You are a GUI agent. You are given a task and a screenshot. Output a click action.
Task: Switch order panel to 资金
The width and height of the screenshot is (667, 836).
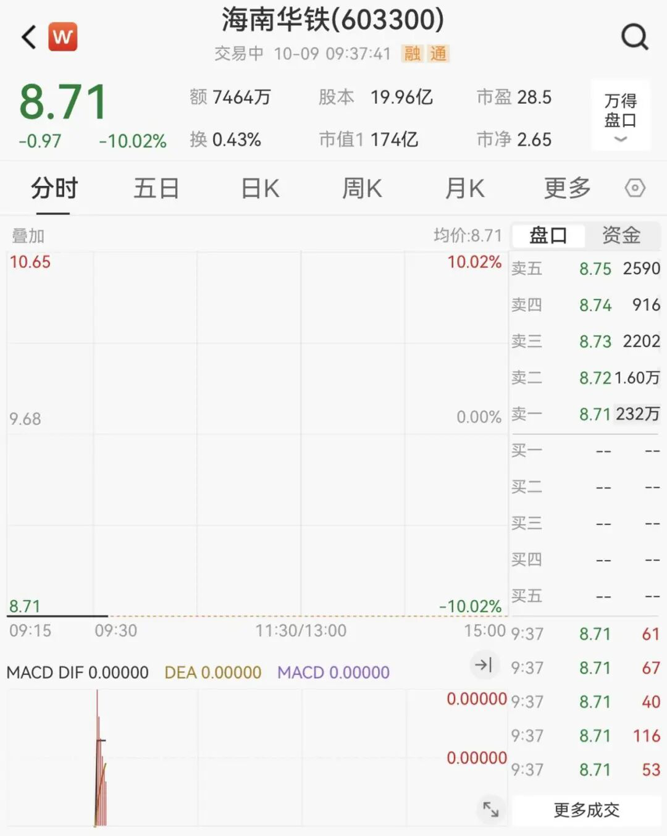click(x=621, y=236)
